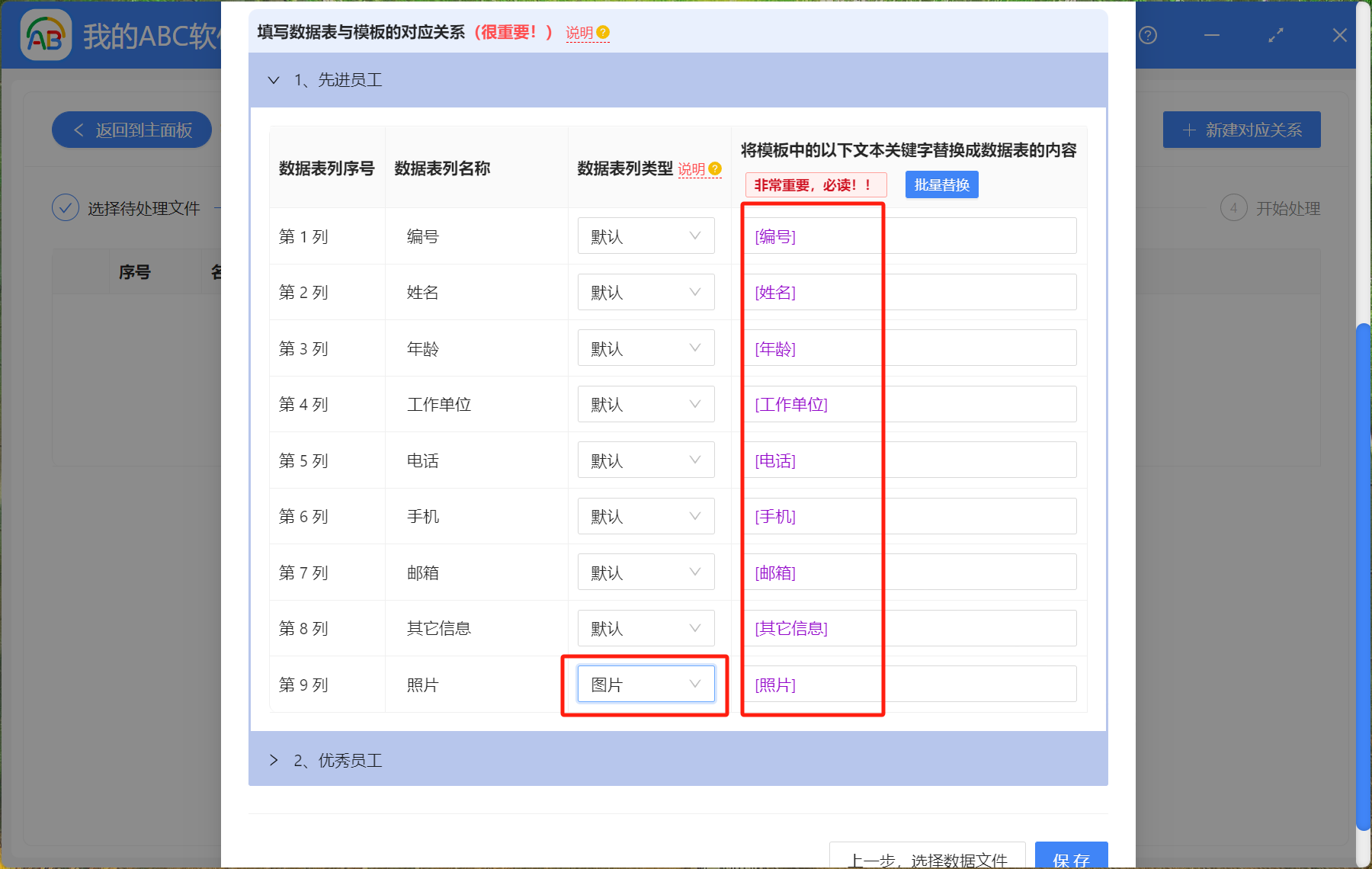
Task: Click the step 4 circle for 开始处理
Action: click(x=1233, y=207)
